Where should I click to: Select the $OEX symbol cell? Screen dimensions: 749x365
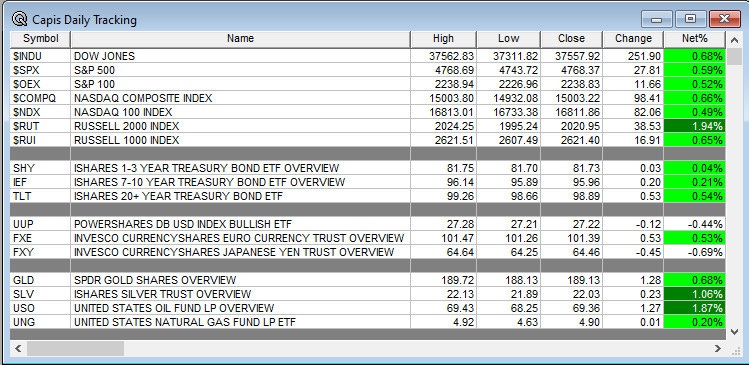coord(41,84)
